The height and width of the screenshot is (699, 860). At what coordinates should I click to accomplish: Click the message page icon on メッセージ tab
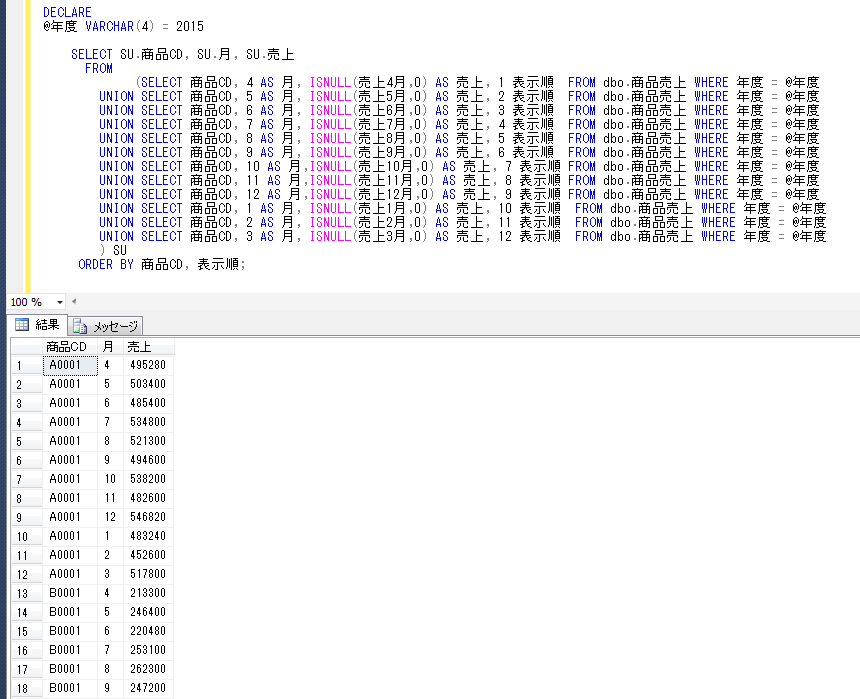pyautogui.click(x=80, y=326)
